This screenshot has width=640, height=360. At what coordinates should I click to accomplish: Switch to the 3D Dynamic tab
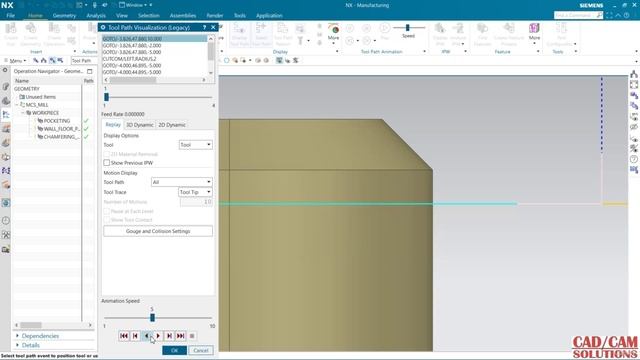pyautogui.click(x=140, y=125)
